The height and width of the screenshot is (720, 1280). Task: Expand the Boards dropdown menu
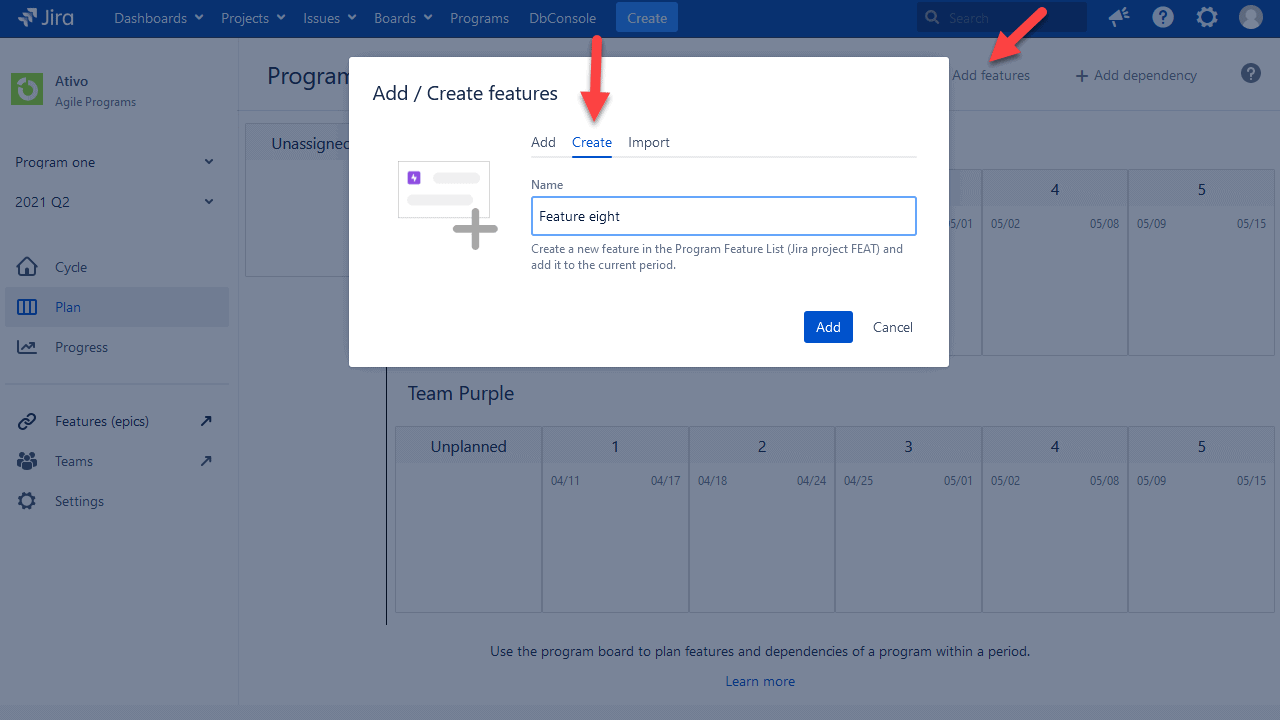pos(402,17)
